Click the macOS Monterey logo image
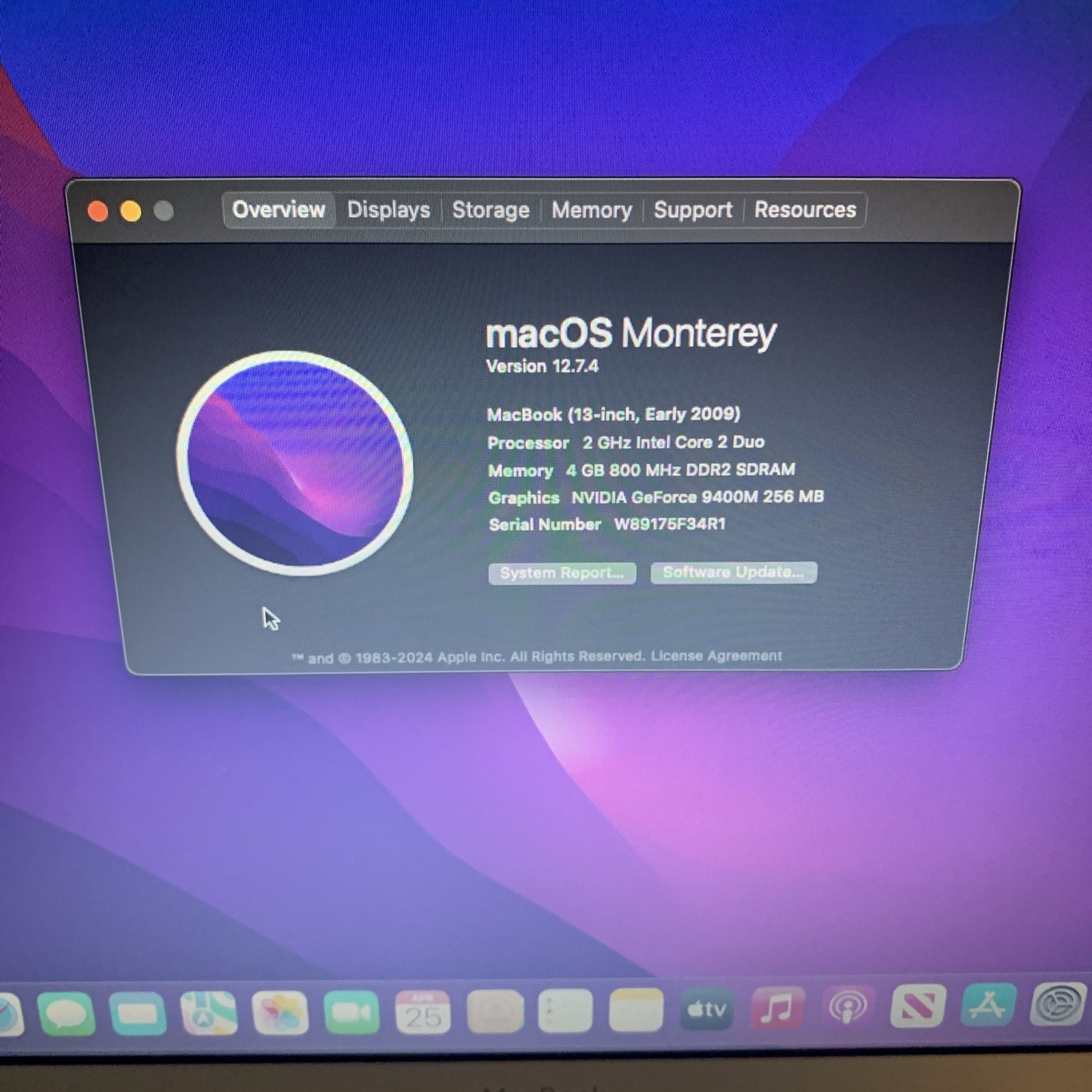Image resolution: width=1092 pixels, height=1092 pixels. pos(295,463)
